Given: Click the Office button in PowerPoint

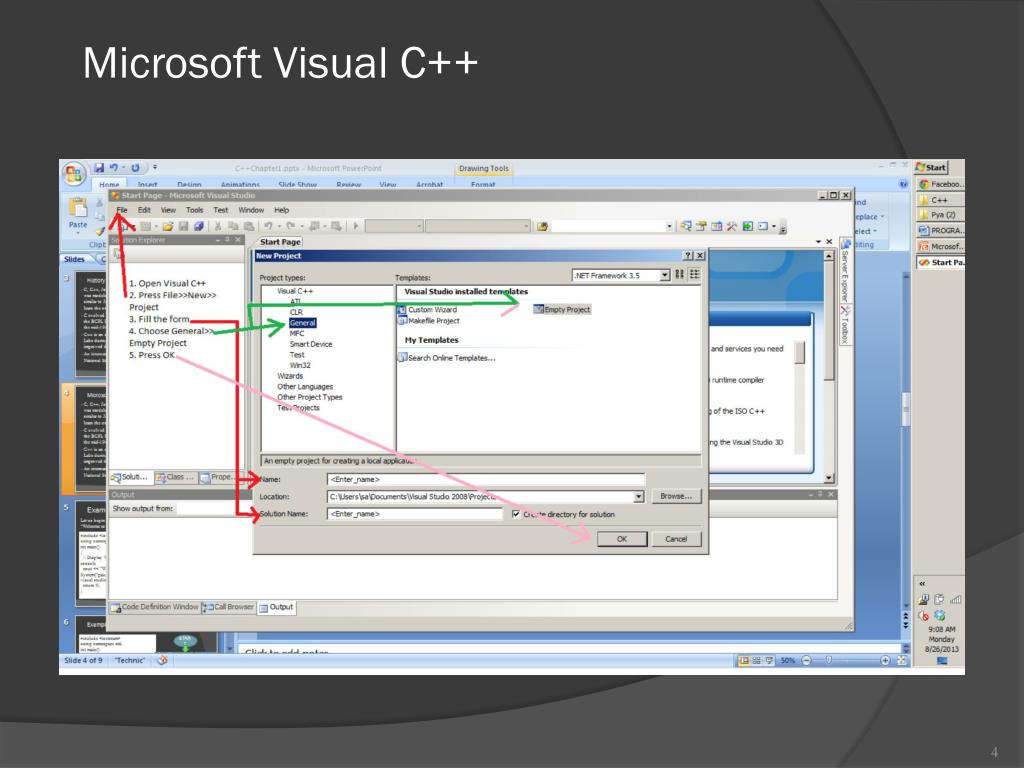Looking at the screenshot, I should point(74,174).
